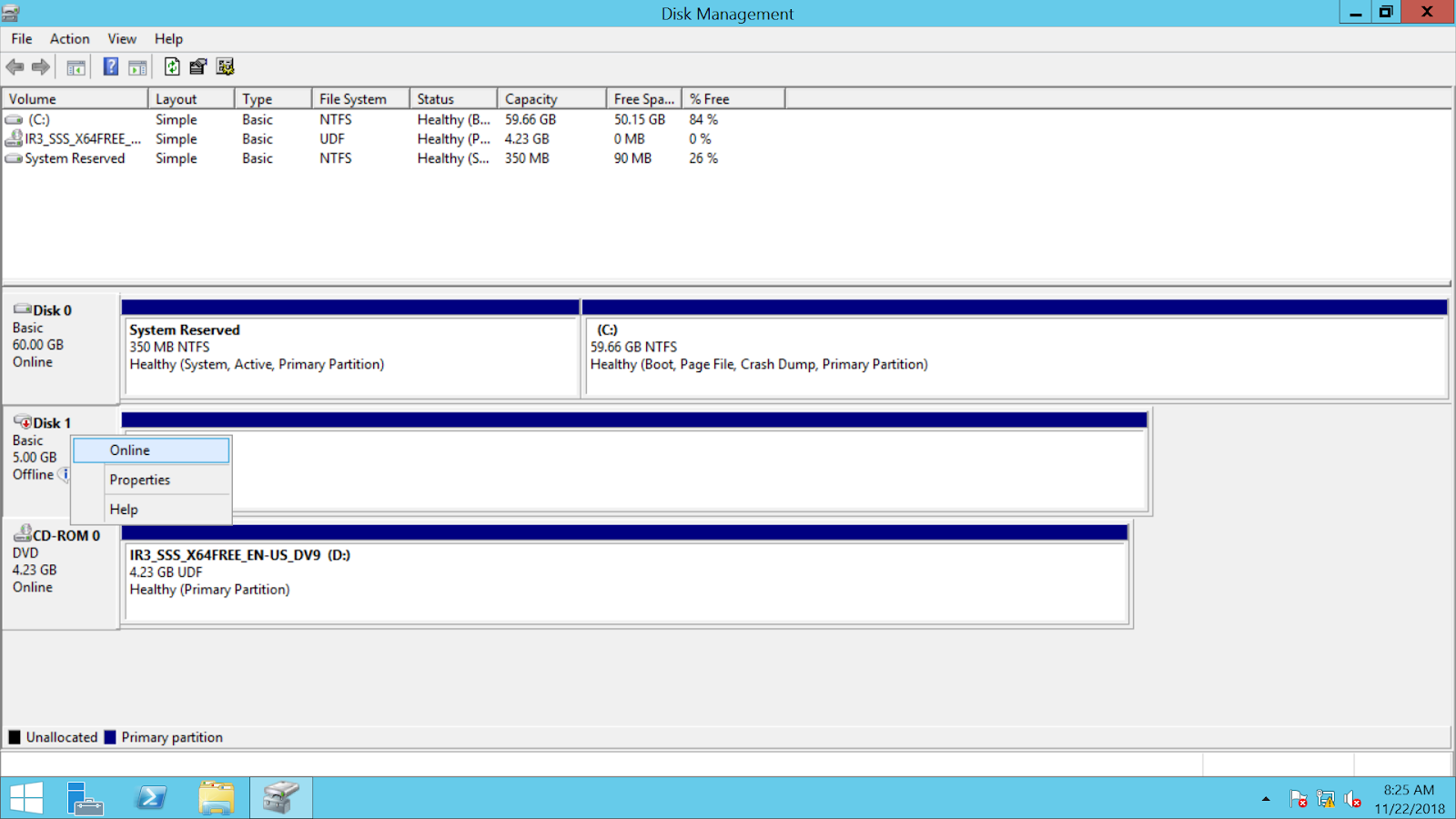Click the Disk 1 offline info icon
The image size is (1456, 819).
pyautogui.click(x=65, y=474)
